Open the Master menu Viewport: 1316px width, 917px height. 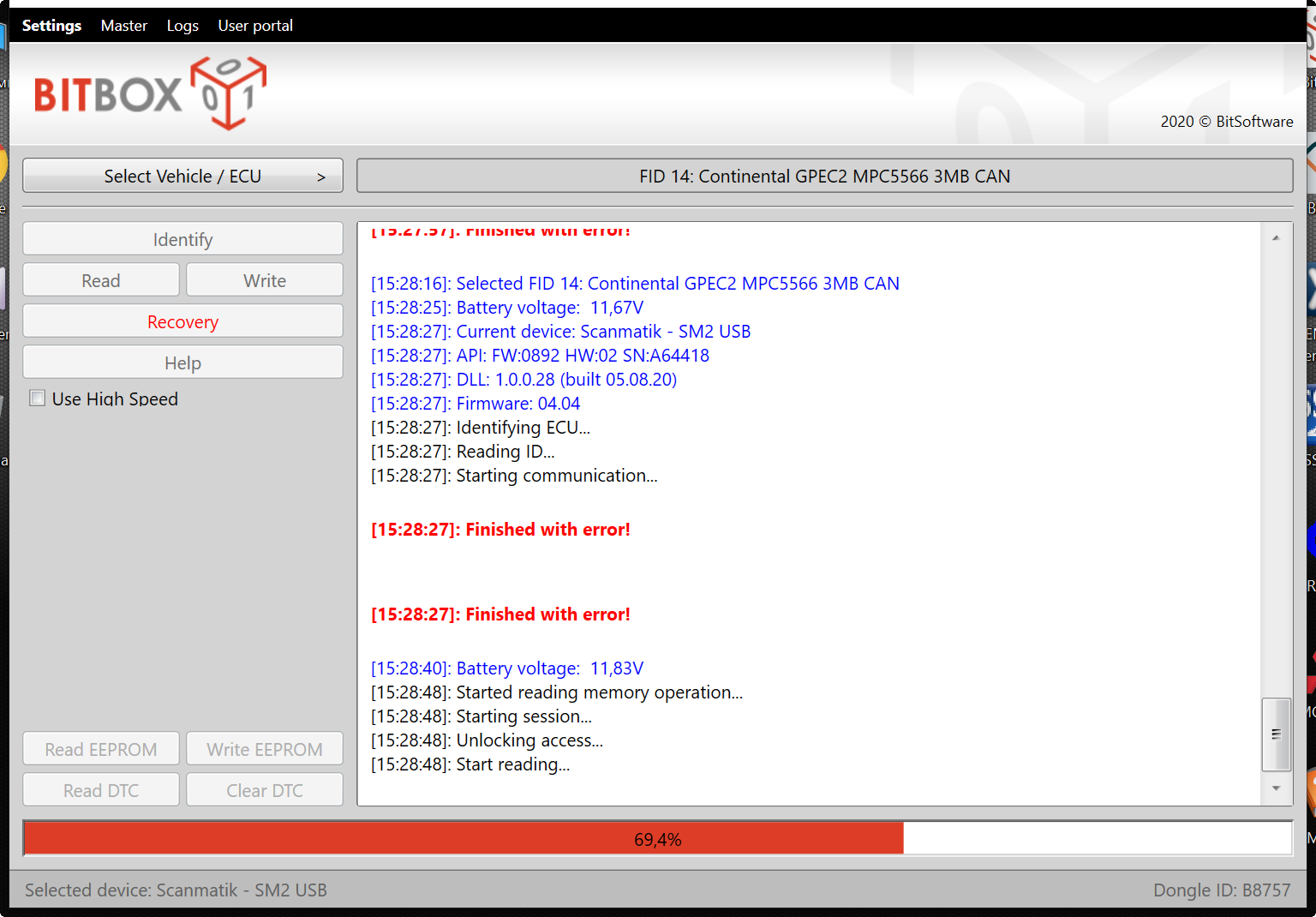[124, 26]
